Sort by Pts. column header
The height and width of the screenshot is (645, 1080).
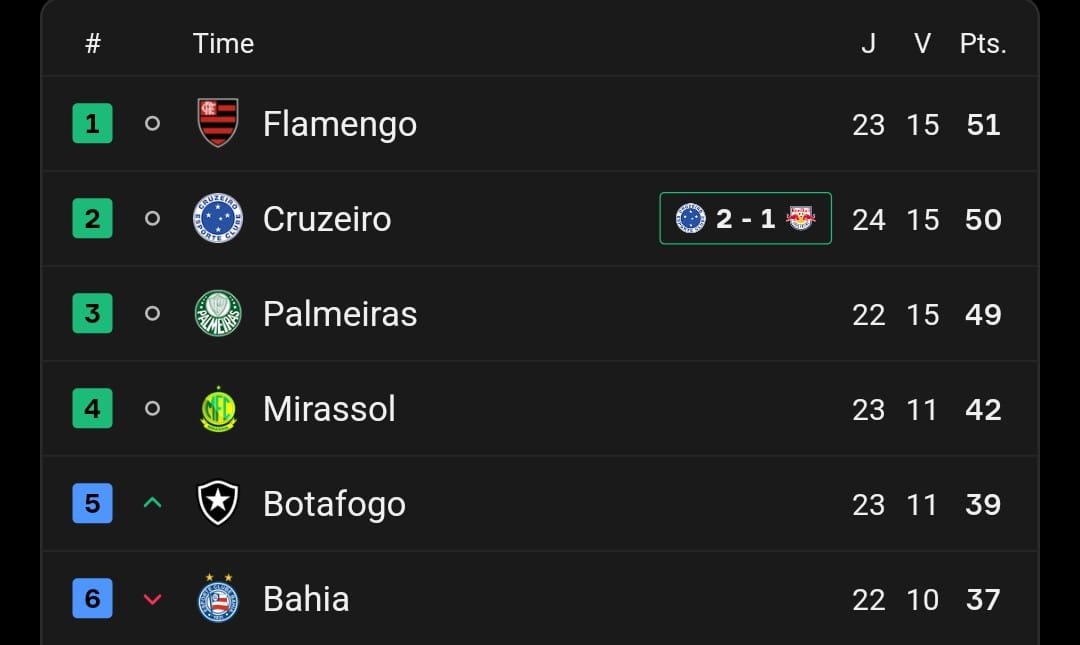(x=983, y=43)
